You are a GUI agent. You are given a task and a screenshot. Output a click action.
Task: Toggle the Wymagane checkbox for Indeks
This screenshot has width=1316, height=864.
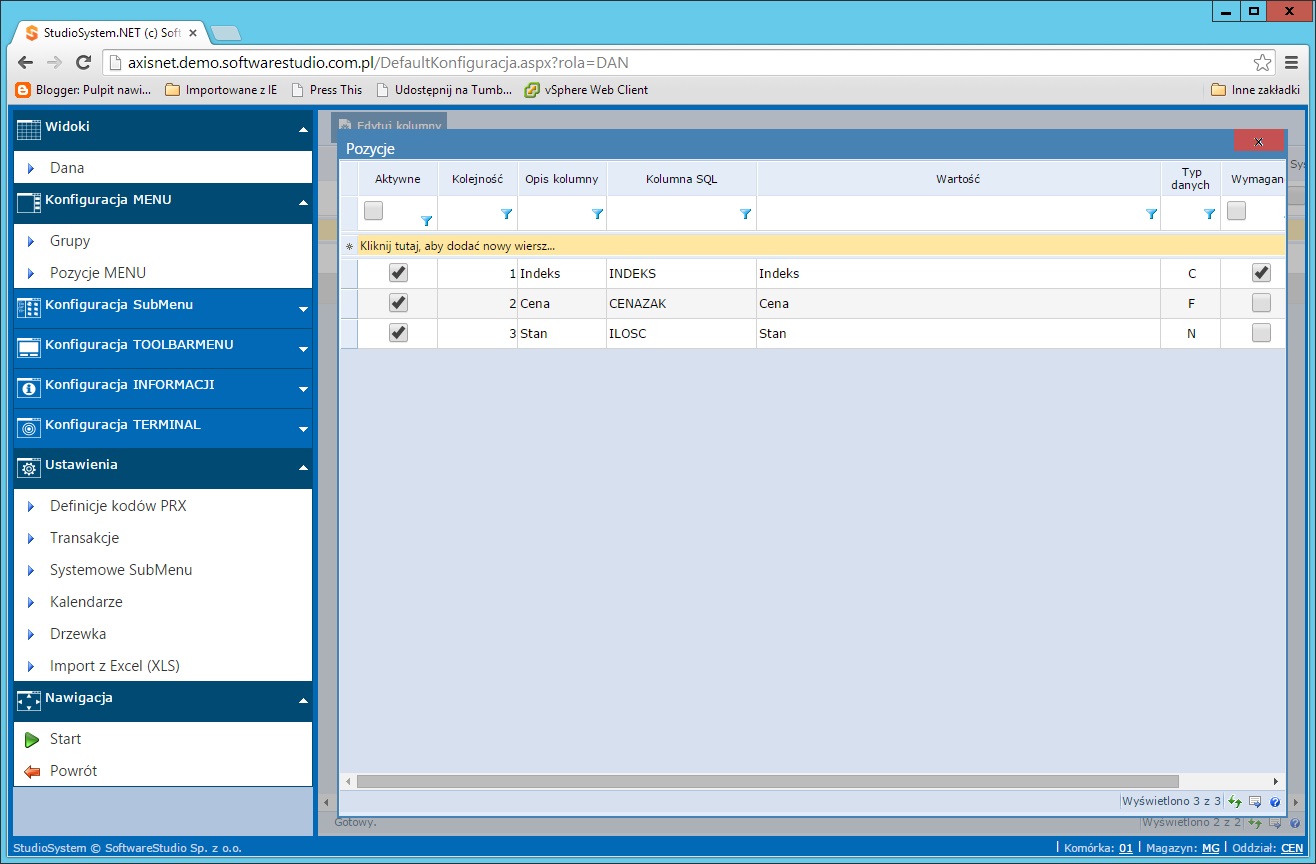click(1261, 272)
